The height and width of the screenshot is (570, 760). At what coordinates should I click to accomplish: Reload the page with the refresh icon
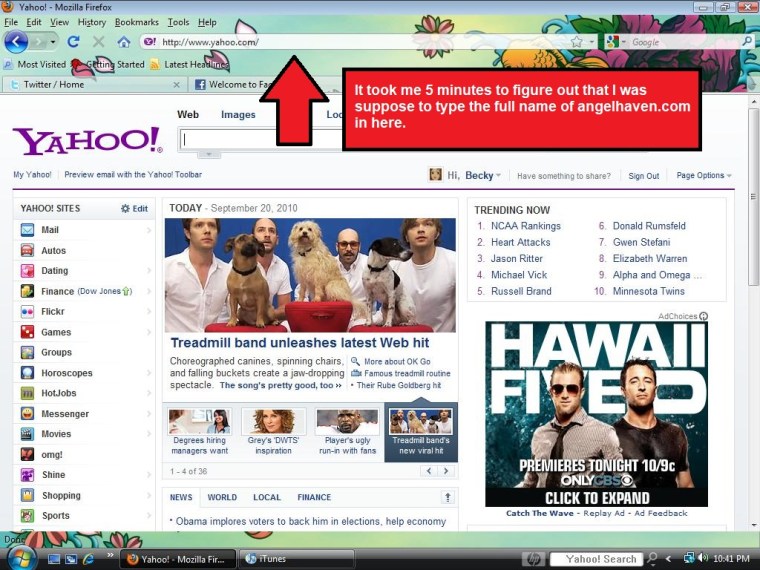point(73,42)
